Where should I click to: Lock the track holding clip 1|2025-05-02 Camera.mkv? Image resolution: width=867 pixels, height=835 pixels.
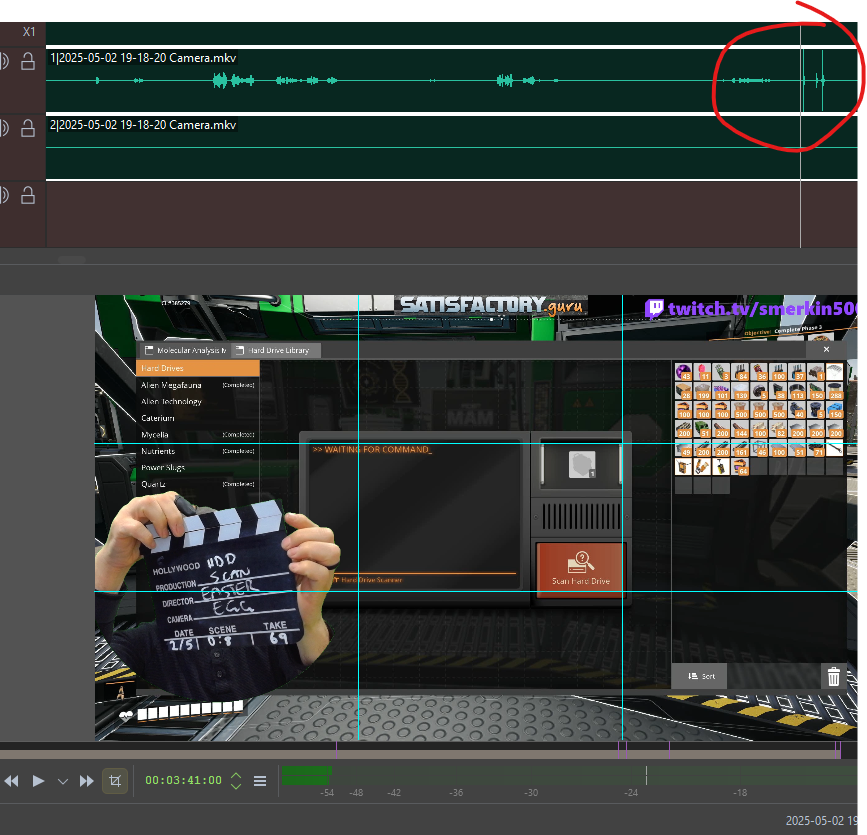tap(28, 61)
